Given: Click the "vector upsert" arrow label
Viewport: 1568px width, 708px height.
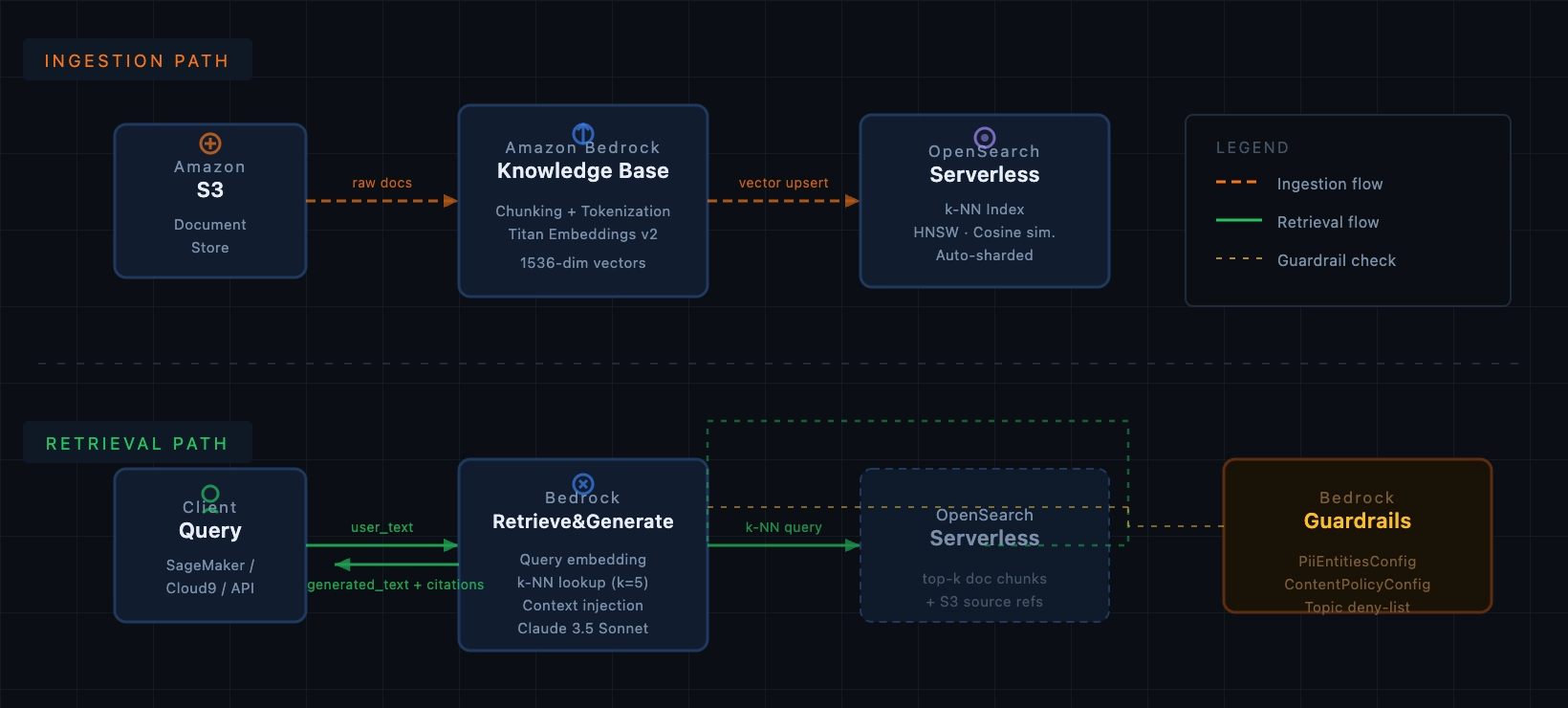Looking at the screenshot, I should coord(784,183).
